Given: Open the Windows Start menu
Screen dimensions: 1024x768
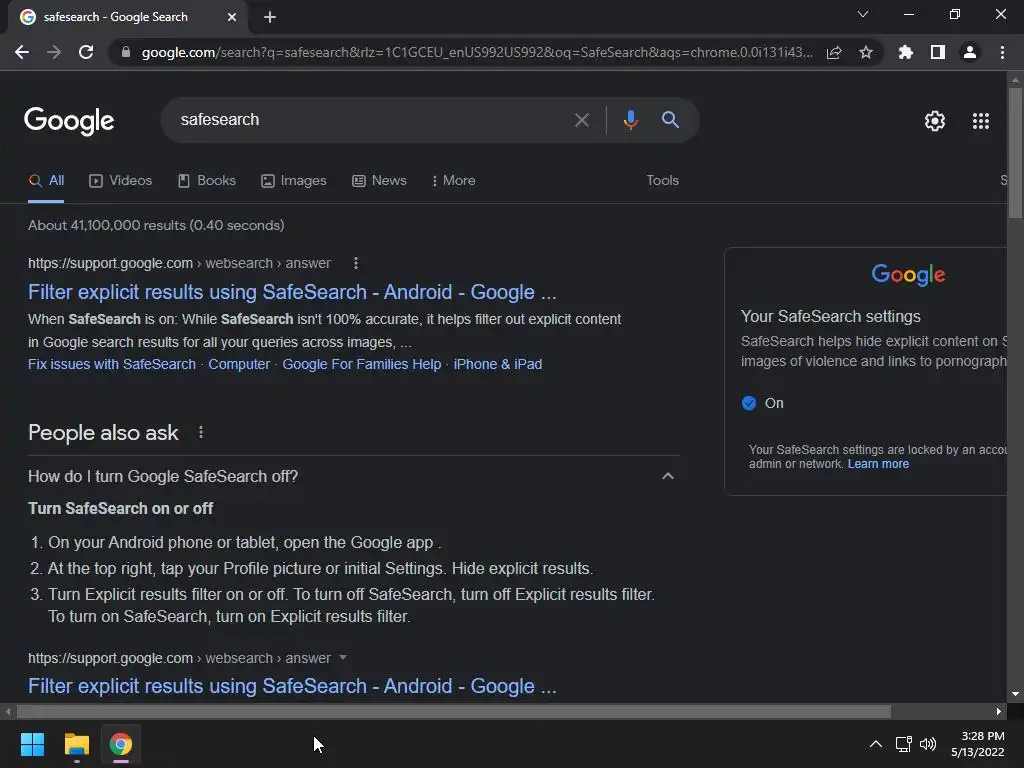Looking at the screenshot, I should [32, 744].
